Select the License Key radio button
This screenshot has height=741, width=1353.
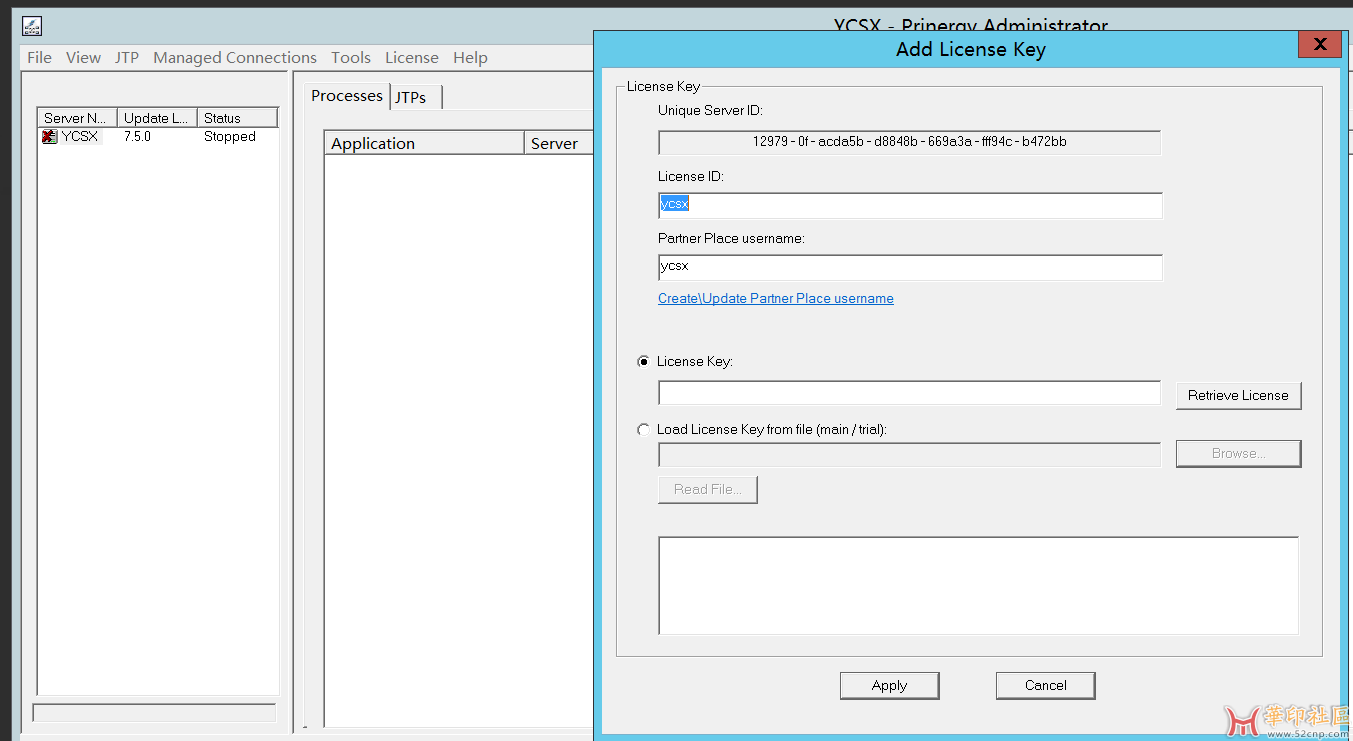pyautogui.click(x=643, y=362)
